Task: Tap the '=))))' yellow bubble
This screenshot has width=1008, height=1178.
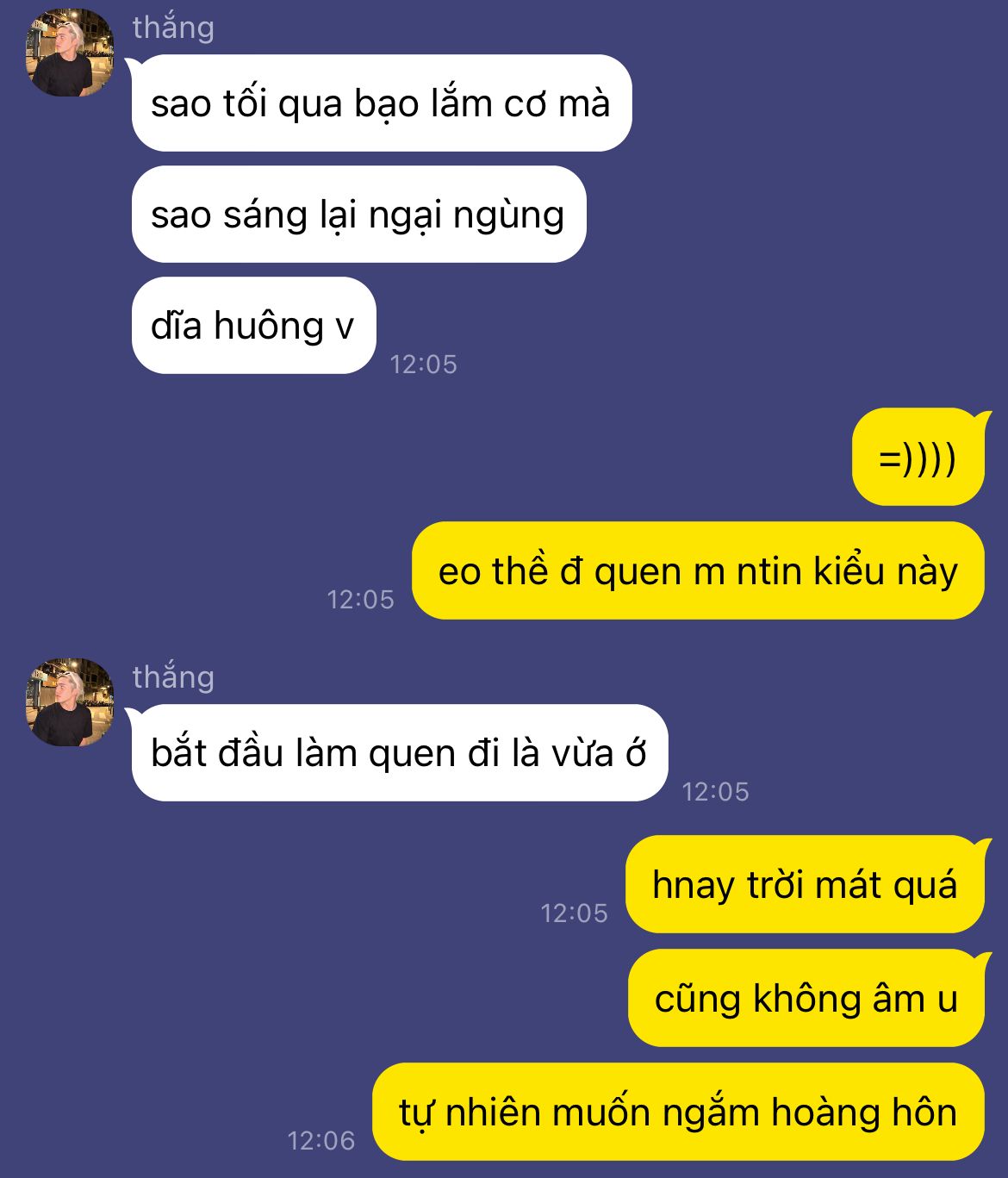Action: [918, 457]
